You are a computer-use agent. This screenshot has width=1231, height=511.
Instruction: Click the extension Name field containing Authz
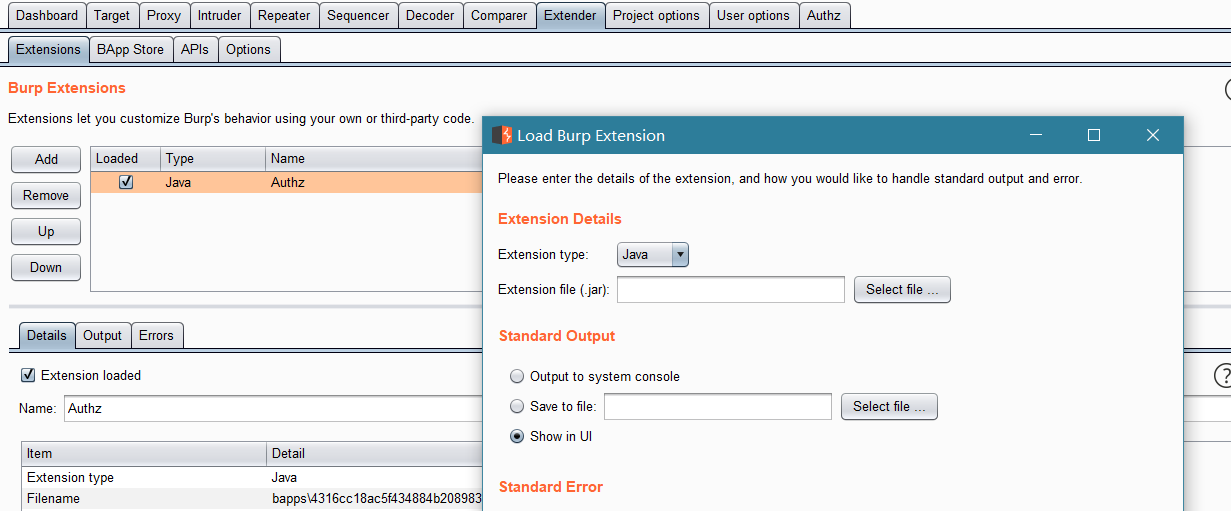coord(272,408)
